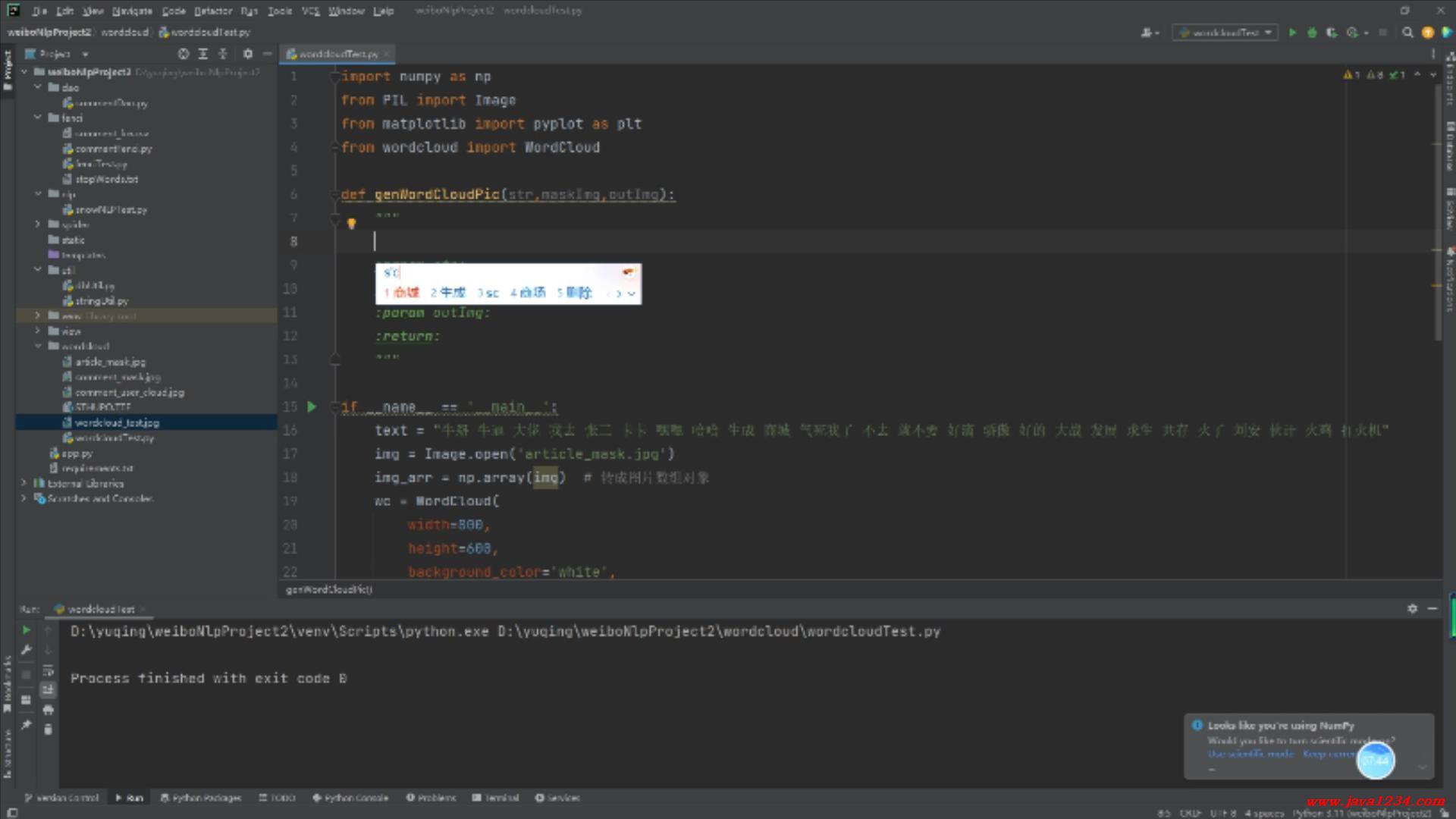Screen dimensions: 1456x819
Task: Open Search Everywhere with the magnifier icon
Action: (1407, 33)
